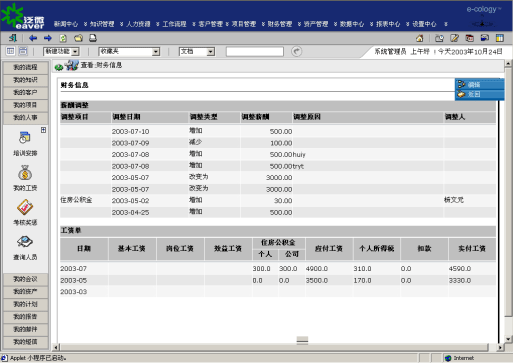
Task: Click the search text input field
Action: point(255,51)
